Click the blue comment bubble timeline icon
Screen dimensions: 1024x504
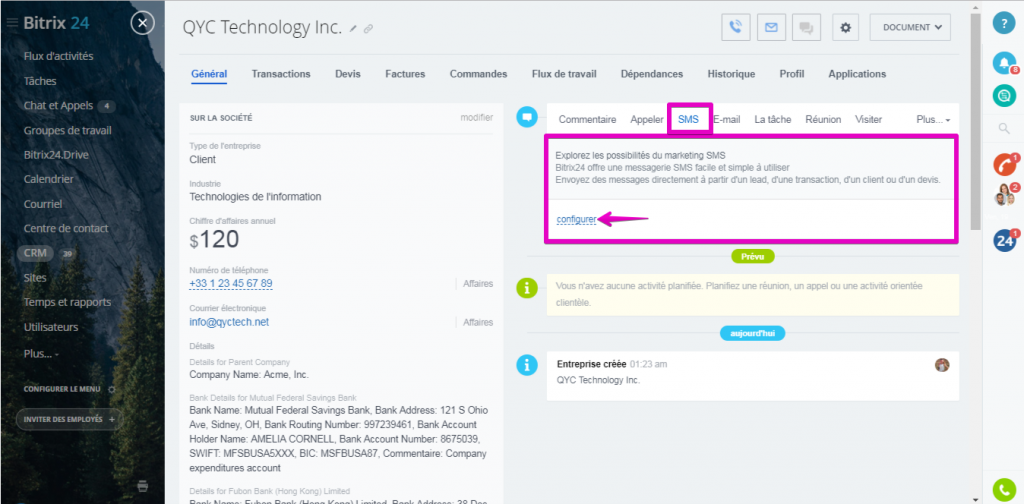527,118
